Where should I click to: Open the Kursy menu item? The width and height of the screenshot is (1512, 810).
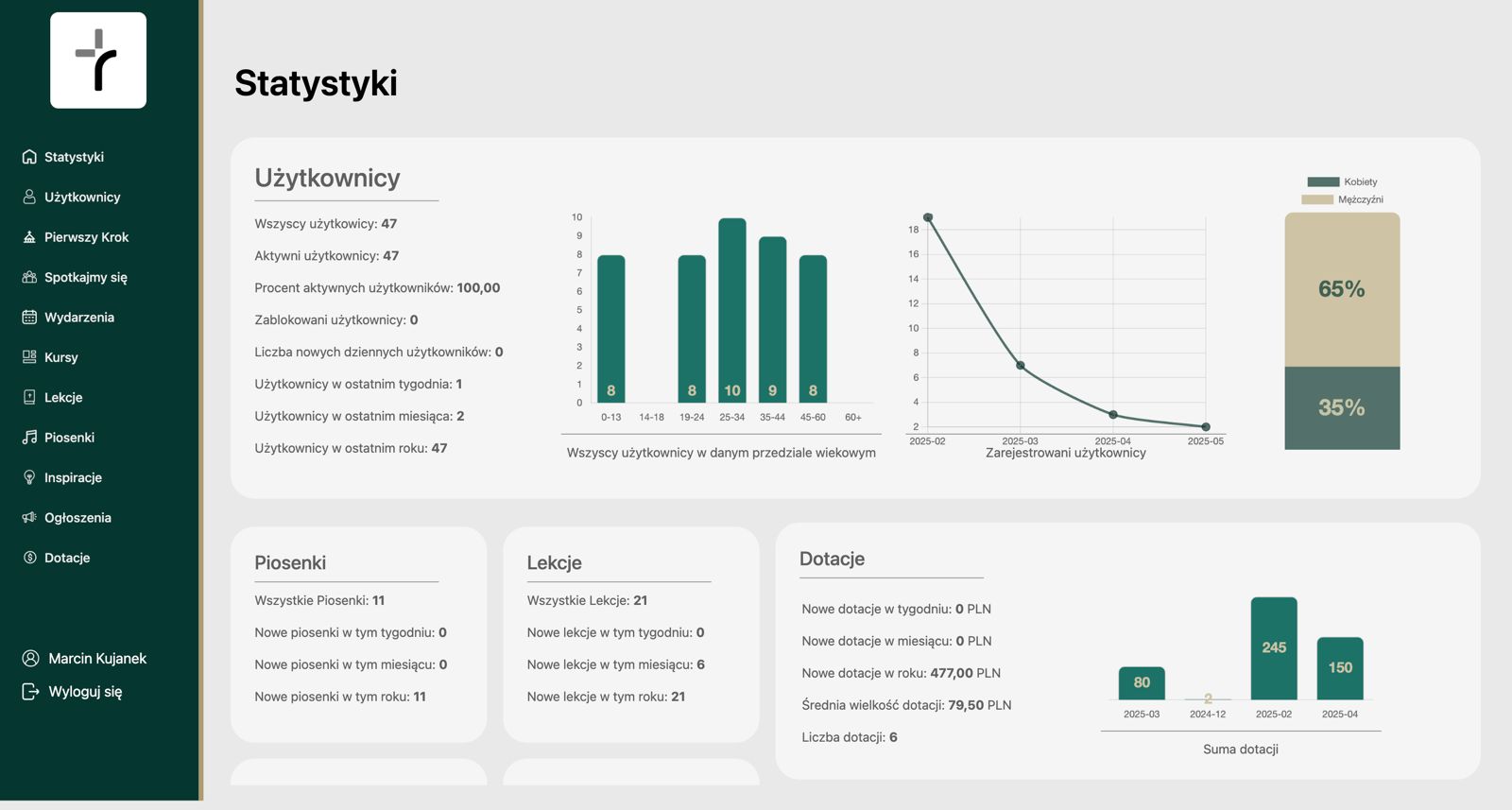[x=61, y=357]
